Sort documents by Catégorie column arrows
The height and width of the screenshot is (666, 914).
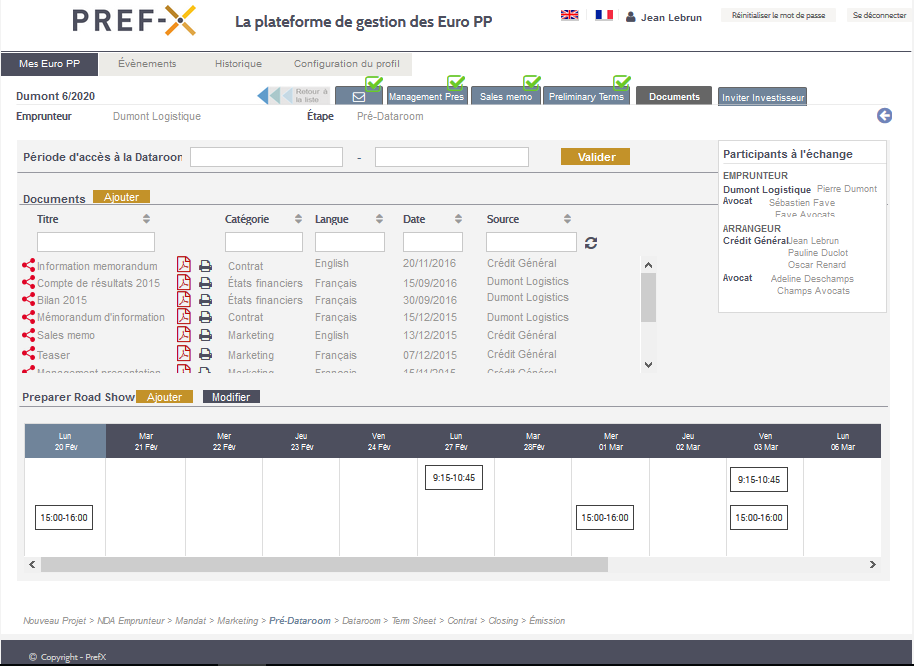[298, 219]
